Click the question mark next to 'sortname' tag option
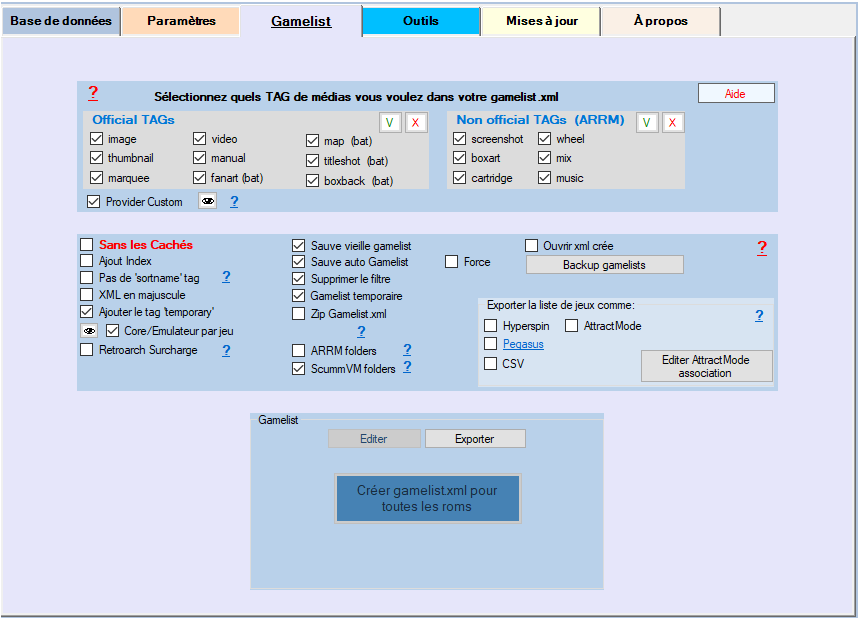The width and height of the screenshot is (859, 619). pyautogui.click(x=226, y=277)
